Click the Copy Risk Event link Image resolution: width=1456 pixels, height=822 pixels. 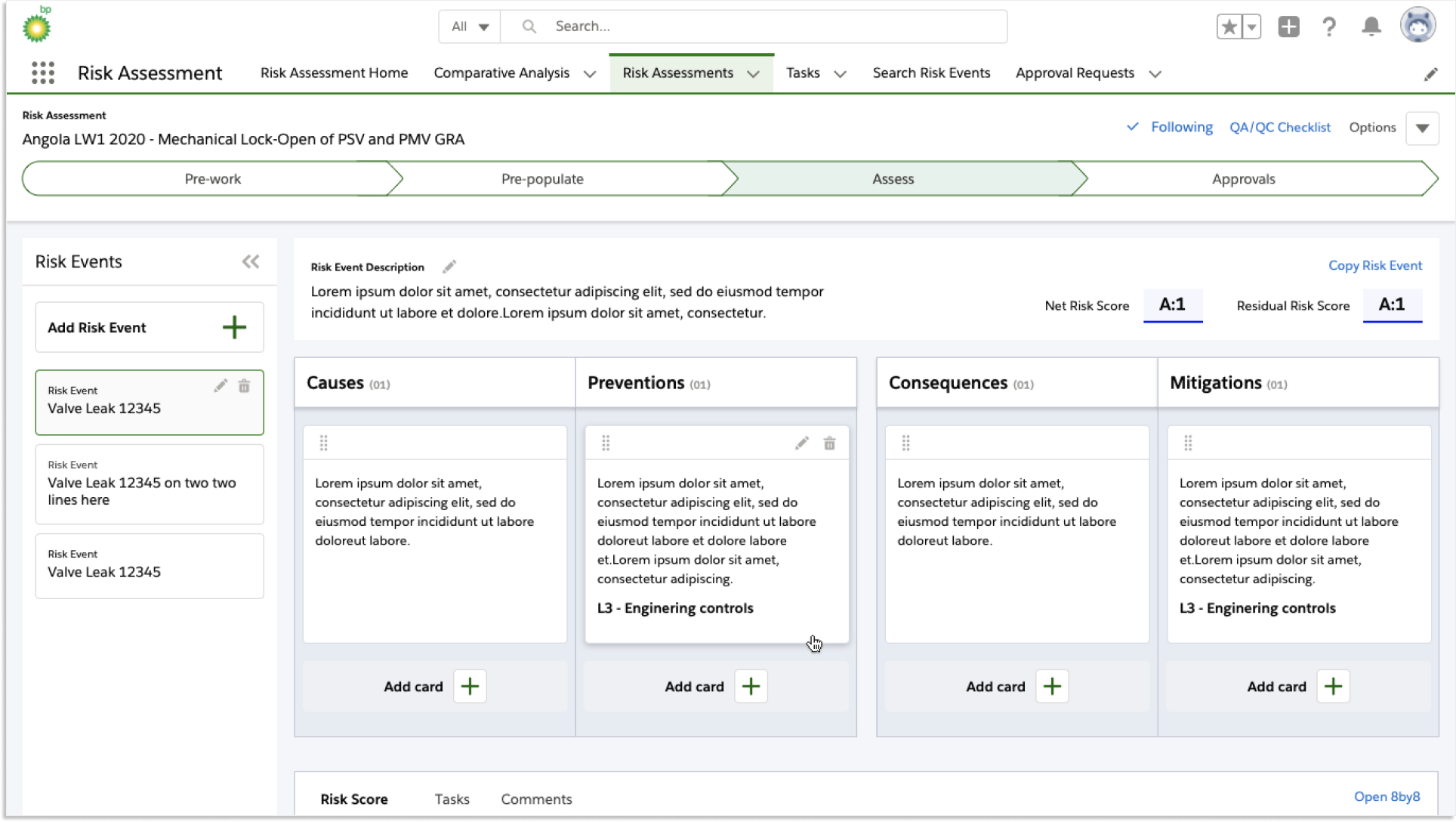(1375, 265)
